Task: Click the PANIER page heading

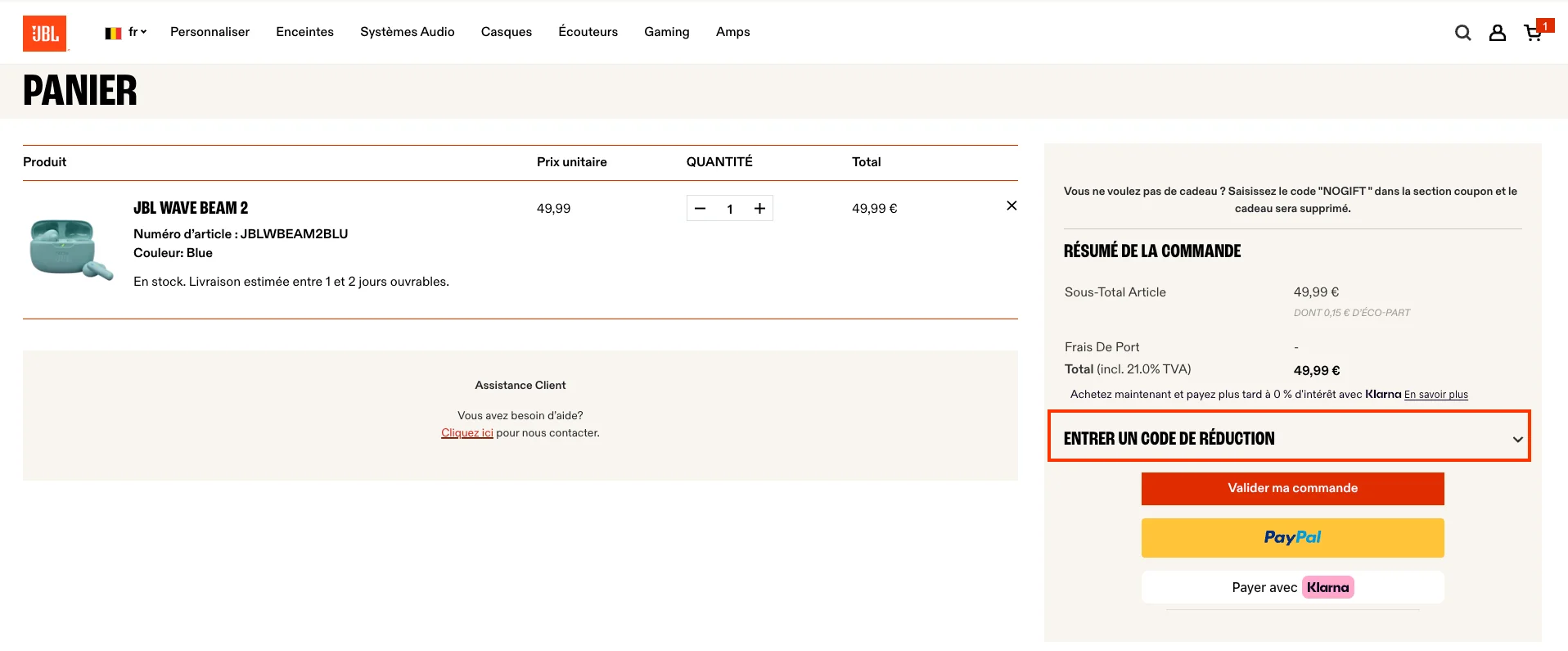Action: (x=80, y=90)
